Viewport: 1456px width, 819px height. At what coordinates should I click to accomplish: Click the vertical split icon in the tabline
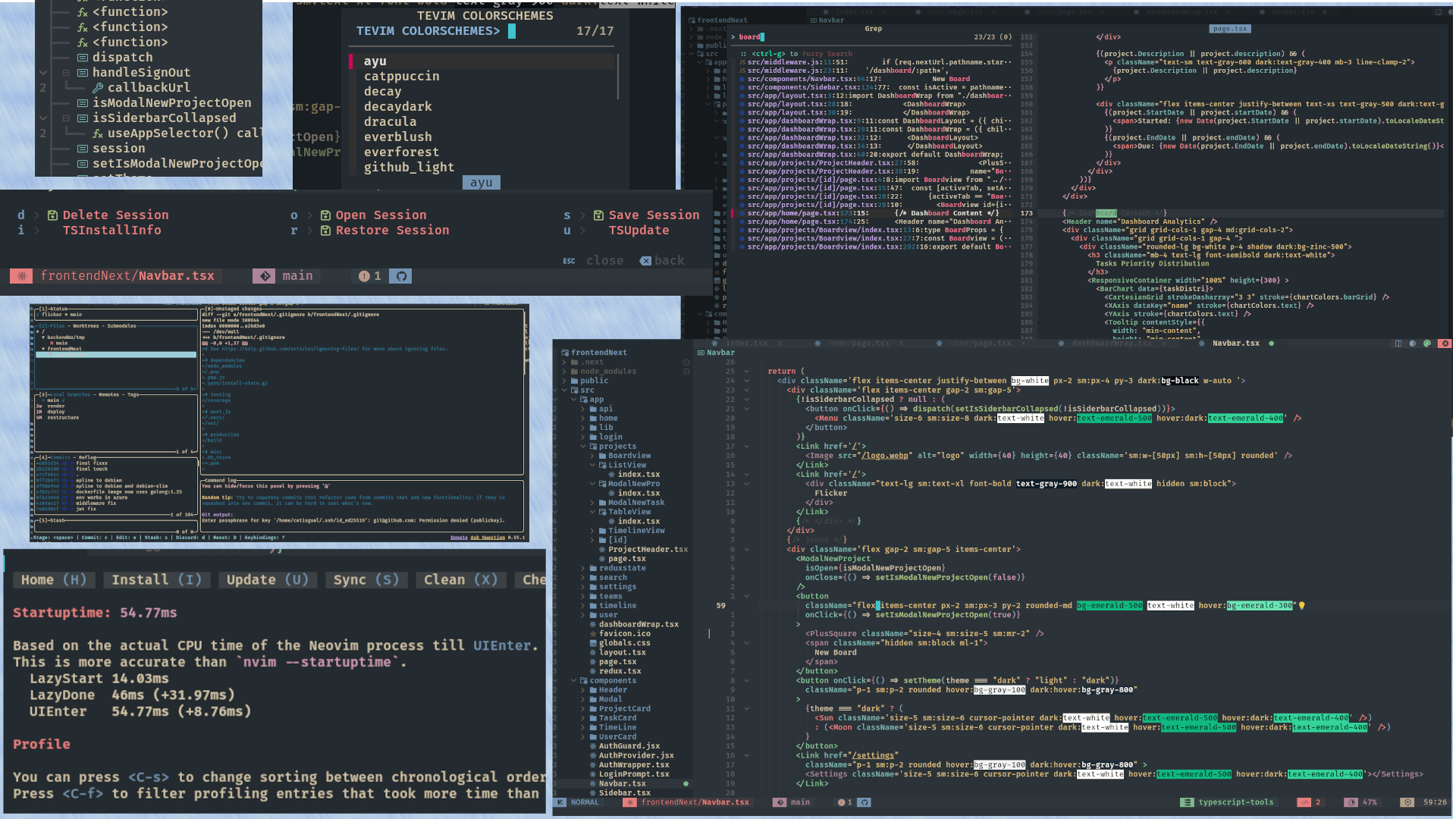[1398, 344]
